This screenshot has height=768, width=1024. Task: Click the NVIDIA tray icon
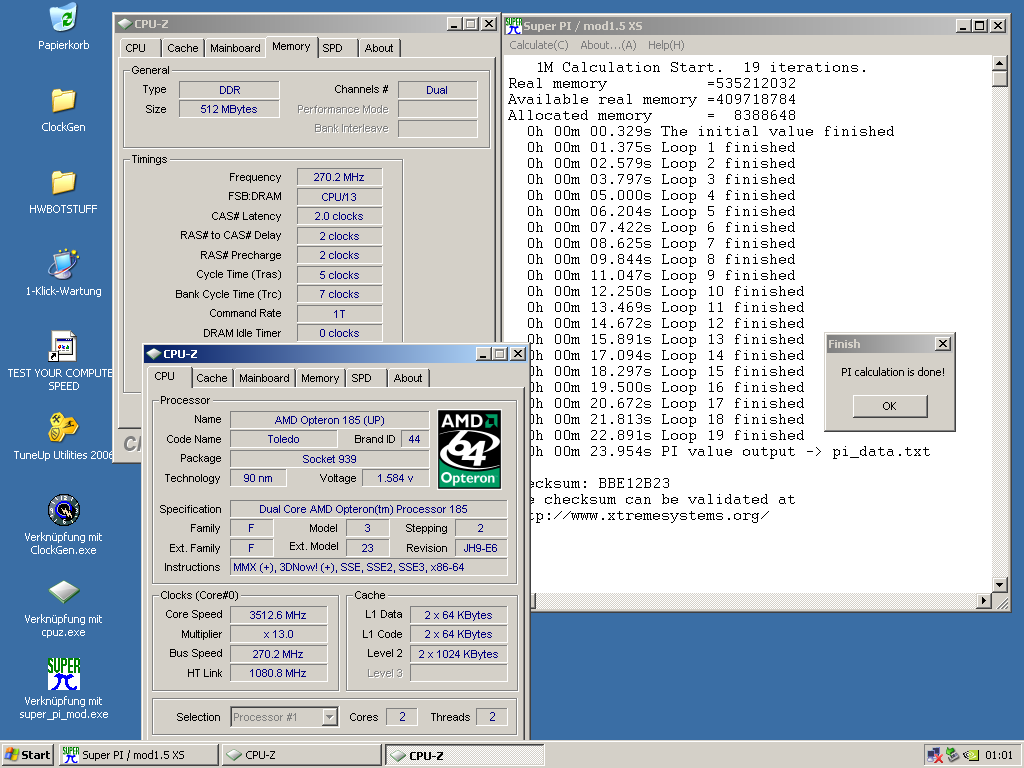(x=971, y=755)
